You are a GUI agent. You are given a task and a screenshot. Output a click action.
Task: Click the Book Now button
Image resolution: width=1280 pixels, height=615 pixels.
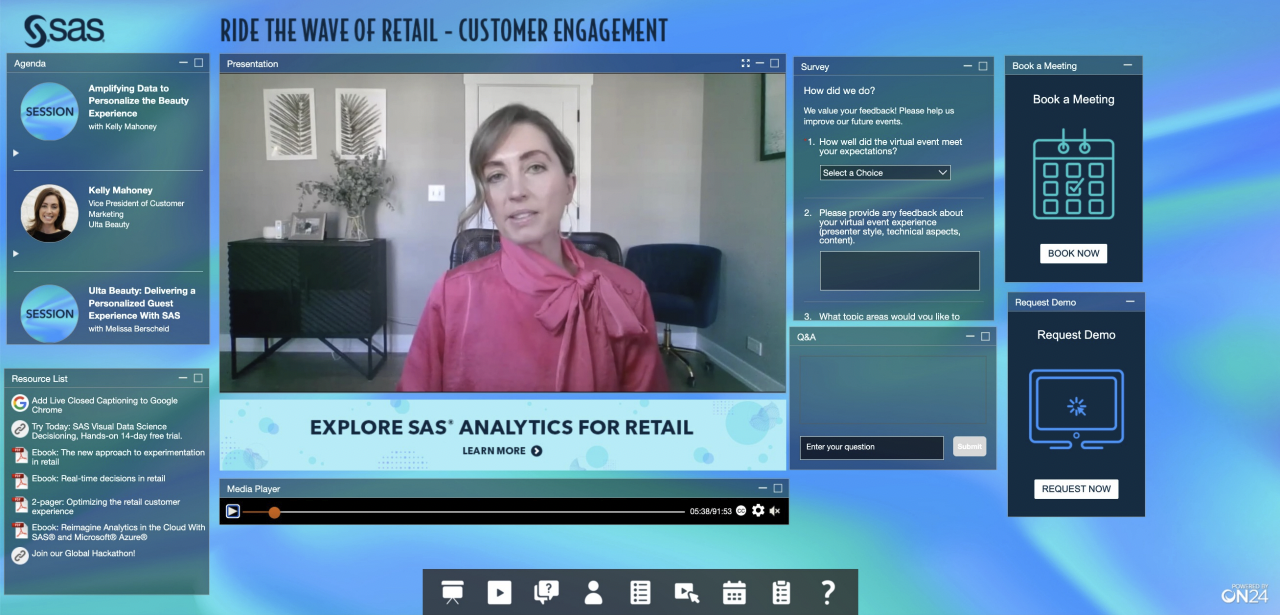coord(1073,253)
